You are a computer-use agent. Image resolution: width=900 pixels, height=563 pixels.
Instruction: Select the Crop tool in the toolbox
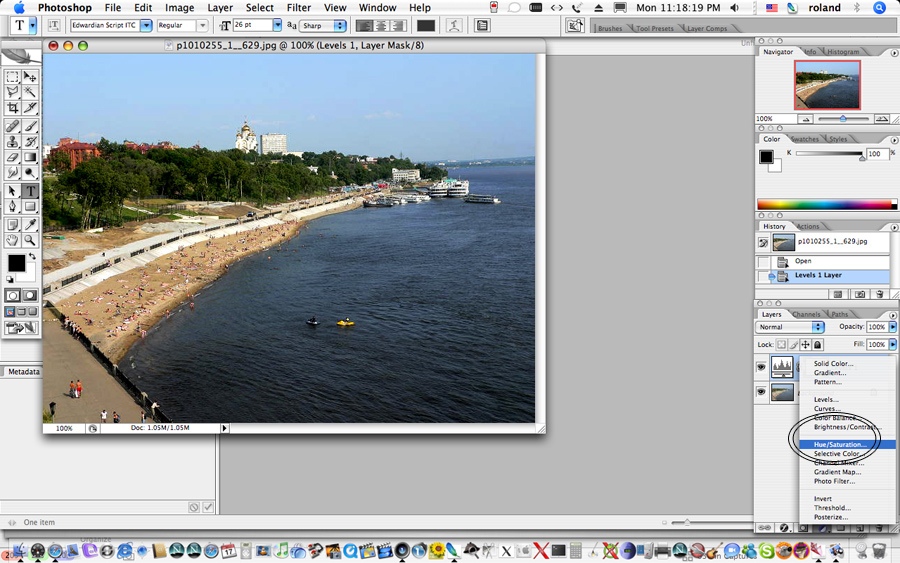(12, 108)
